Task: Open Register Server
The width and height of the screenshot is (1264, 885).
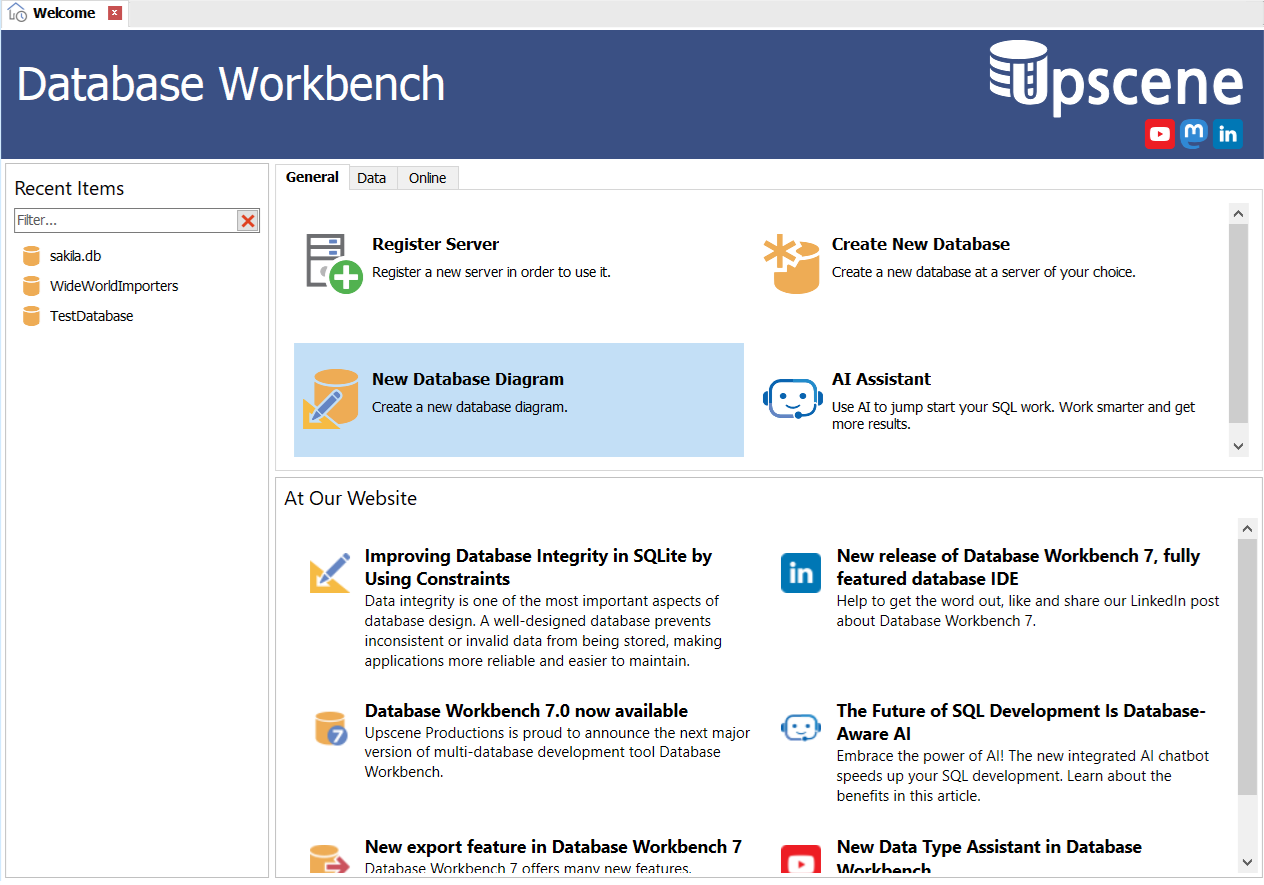Action: click(x=435, y=244)
